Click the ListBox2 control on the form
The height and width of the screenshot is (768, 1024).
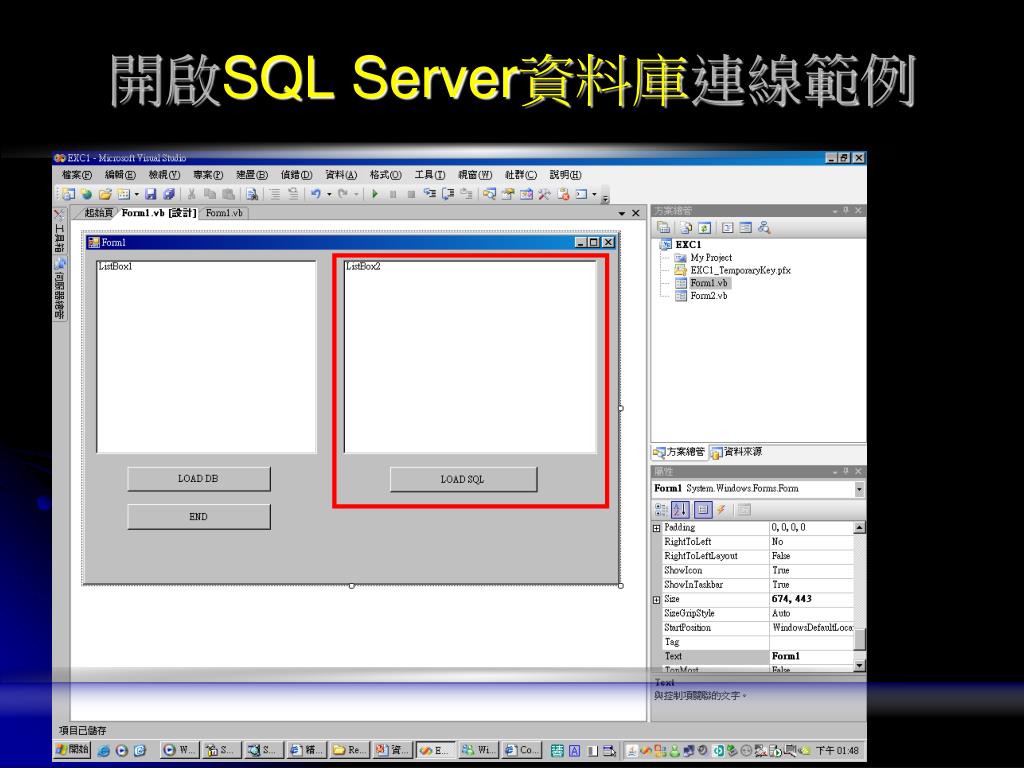tap(470, 357)
